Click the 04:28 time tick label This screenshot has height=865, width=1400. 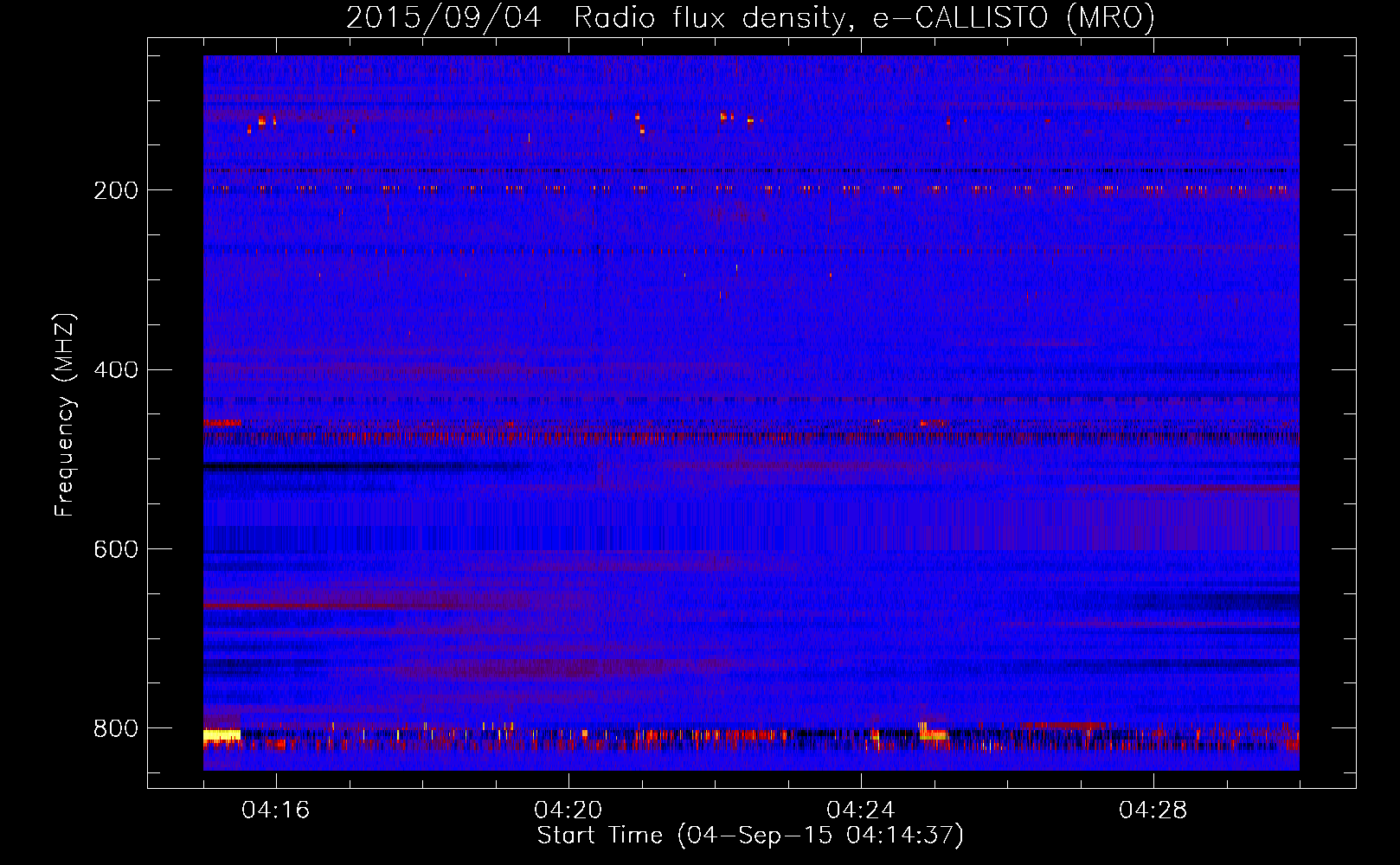click(1153, 811)
